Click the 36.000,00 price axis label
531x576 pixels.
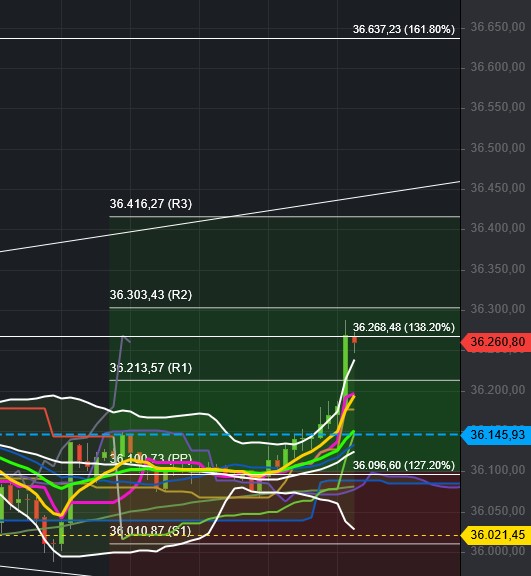coord(498,551)
